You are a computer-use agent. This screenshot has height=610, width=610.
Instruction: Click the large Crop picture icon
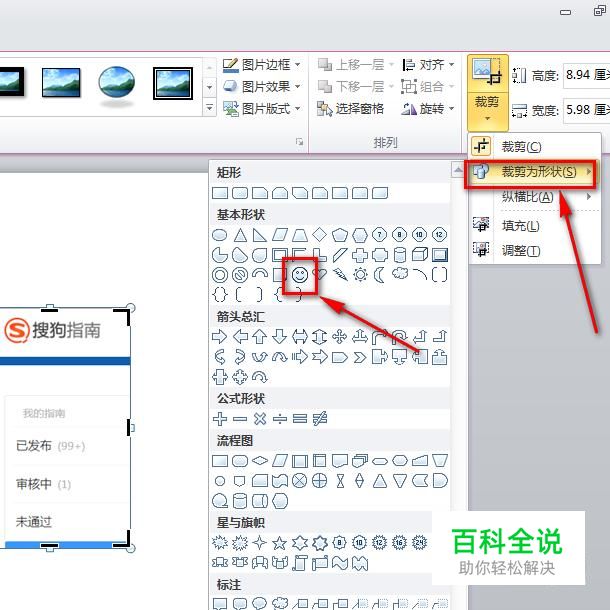[487, 73]
